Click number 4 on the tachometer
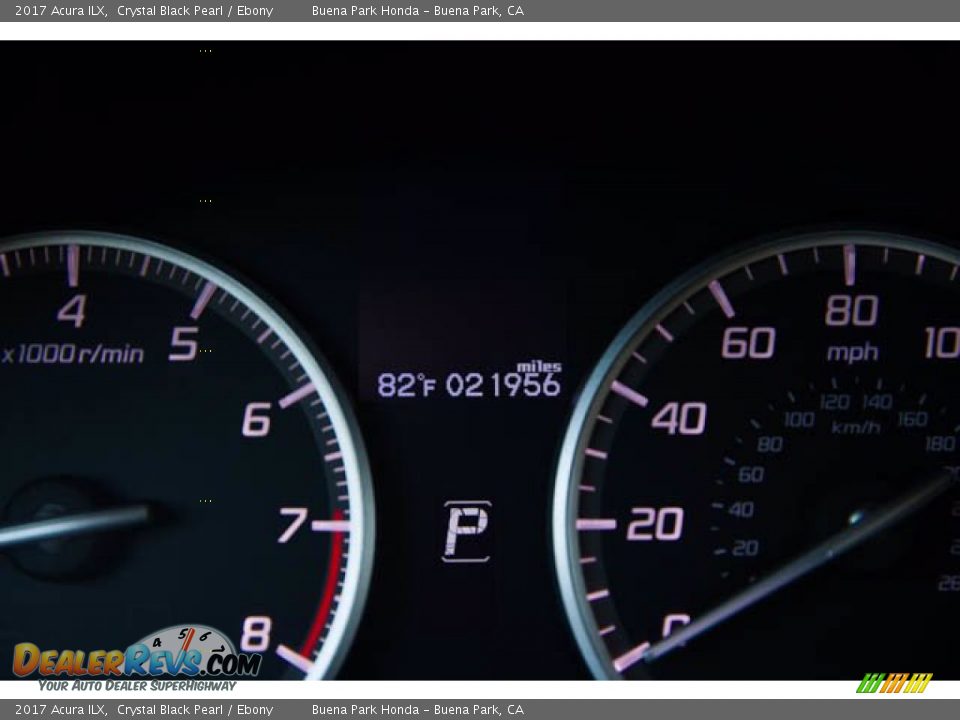Viewport: 960px width, 720px height. tap(71, 311)
